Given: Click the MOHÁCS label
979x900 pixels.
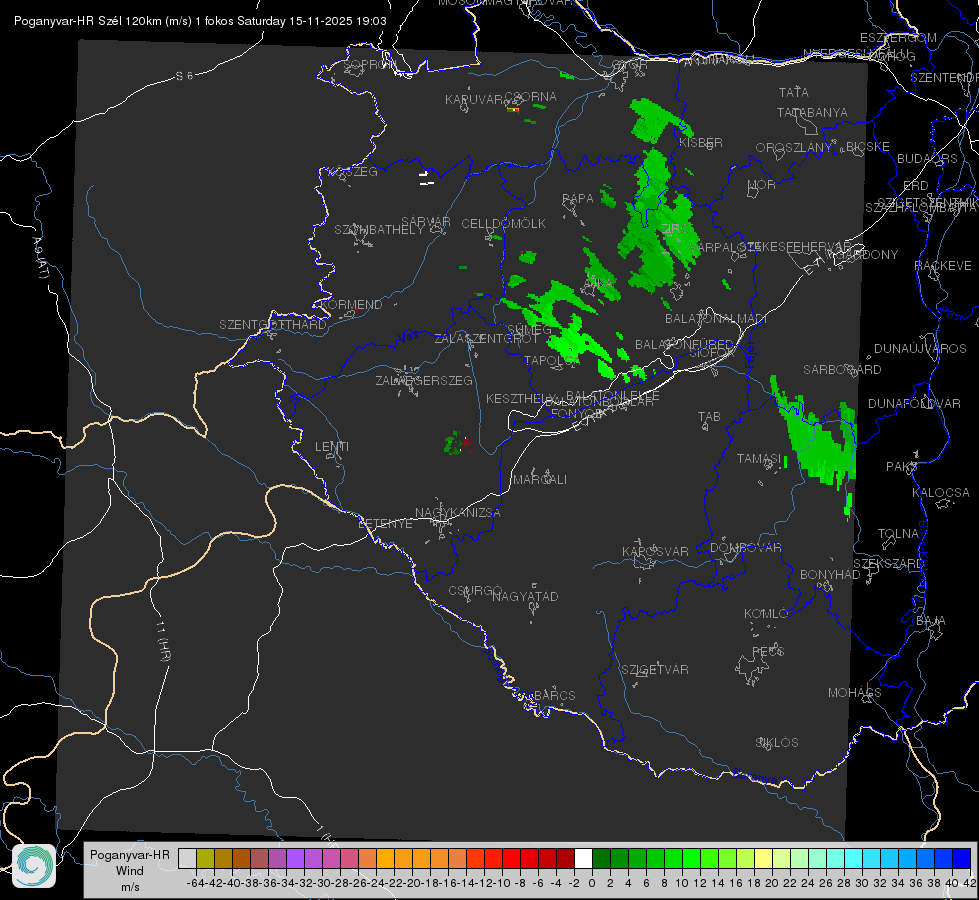Looking at the screenshot, I should pos(855,693).
